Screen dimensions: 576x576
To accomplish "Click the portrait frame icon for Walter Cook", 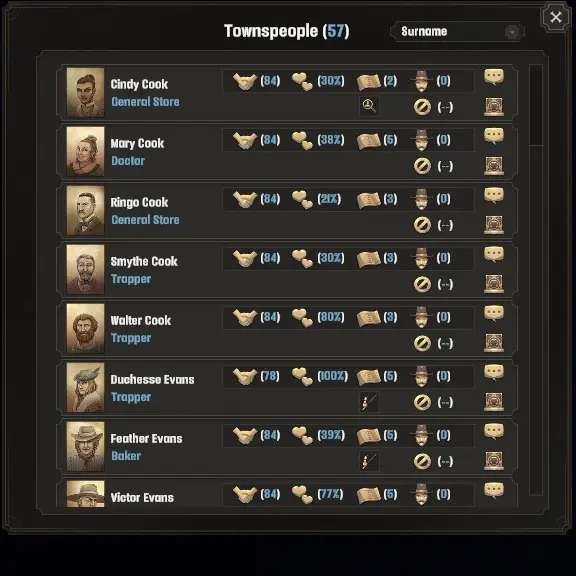I will [x=494, y=343].
